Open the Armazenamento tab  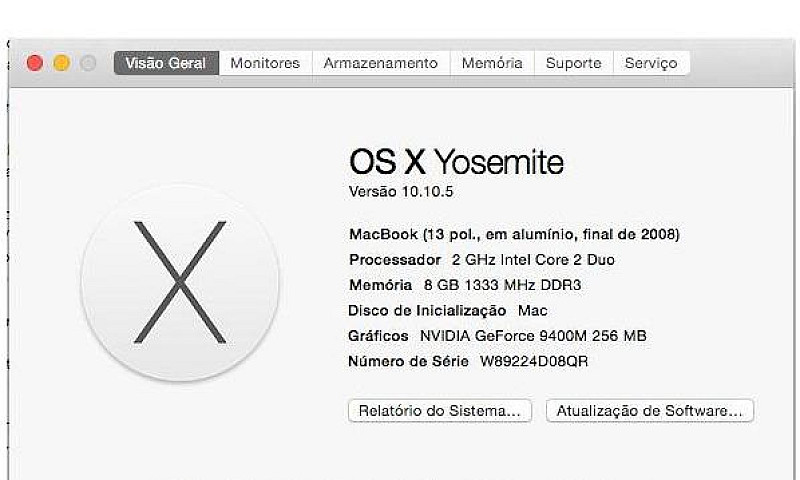point(381,63)
